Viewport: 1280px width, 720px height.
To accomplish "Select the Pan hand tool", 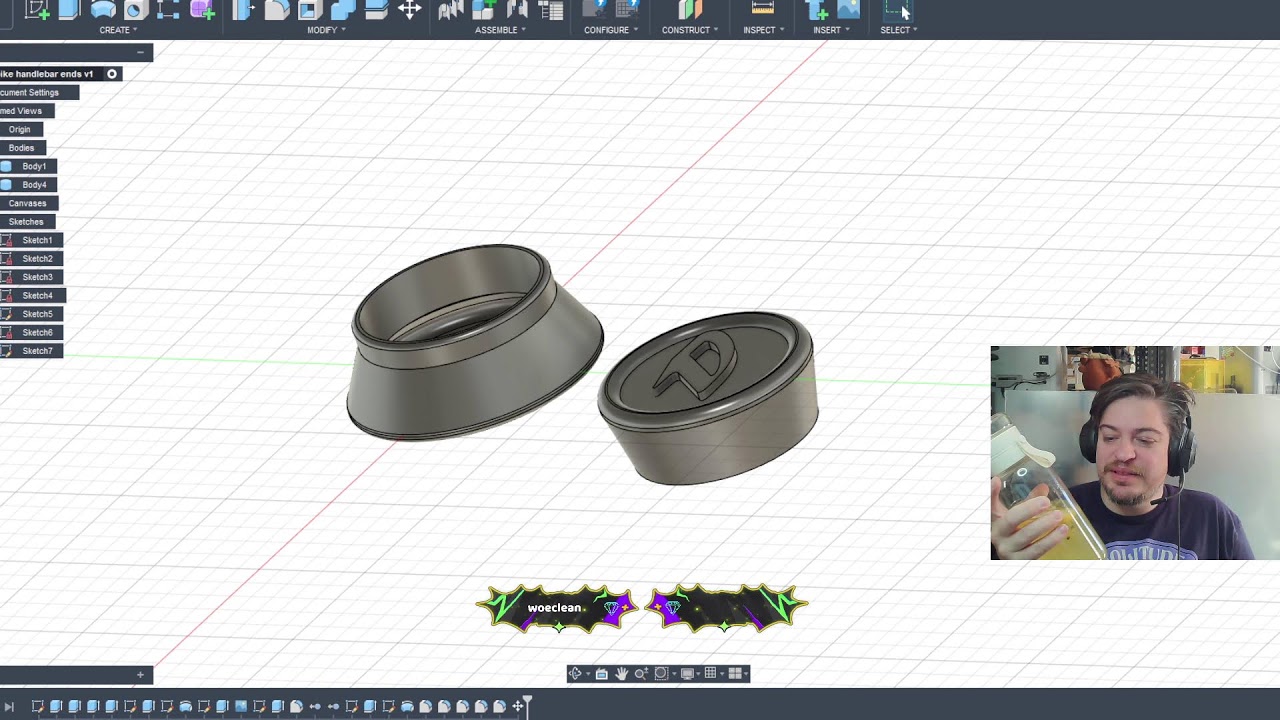I will [x=621, y=674].
